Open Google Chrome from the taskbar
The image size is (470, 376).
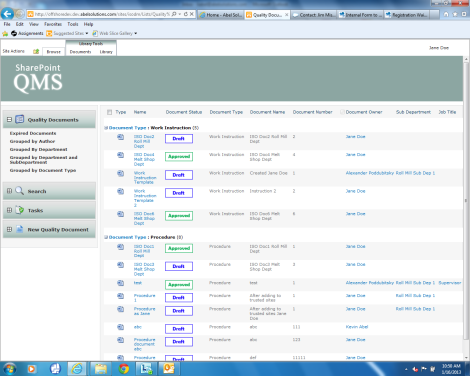[124, 369]
